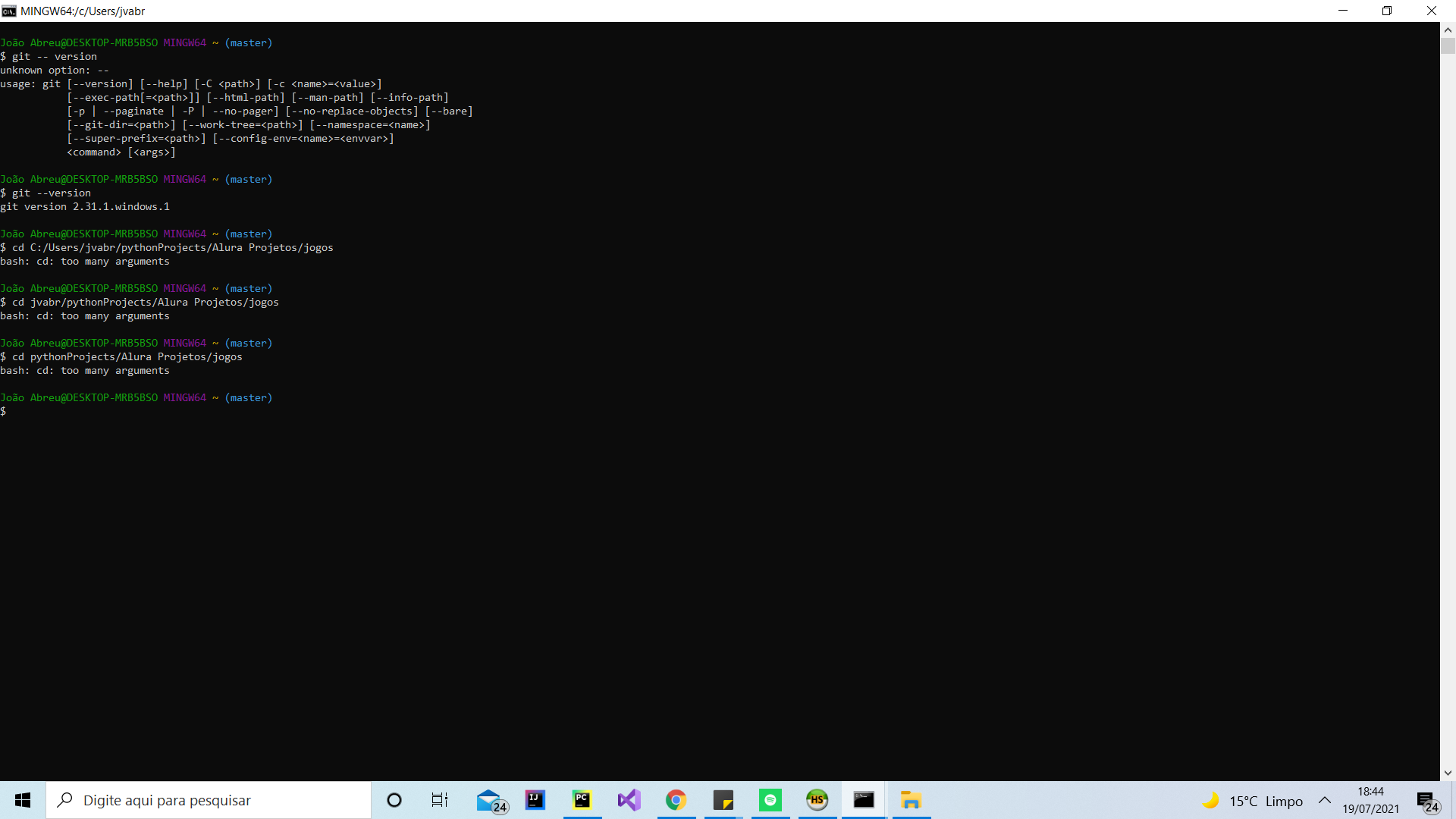The height and width of the screenshot is (819, 1456).
Task: Click the last '$' prompt line
Action: click(x=4, y=412)
